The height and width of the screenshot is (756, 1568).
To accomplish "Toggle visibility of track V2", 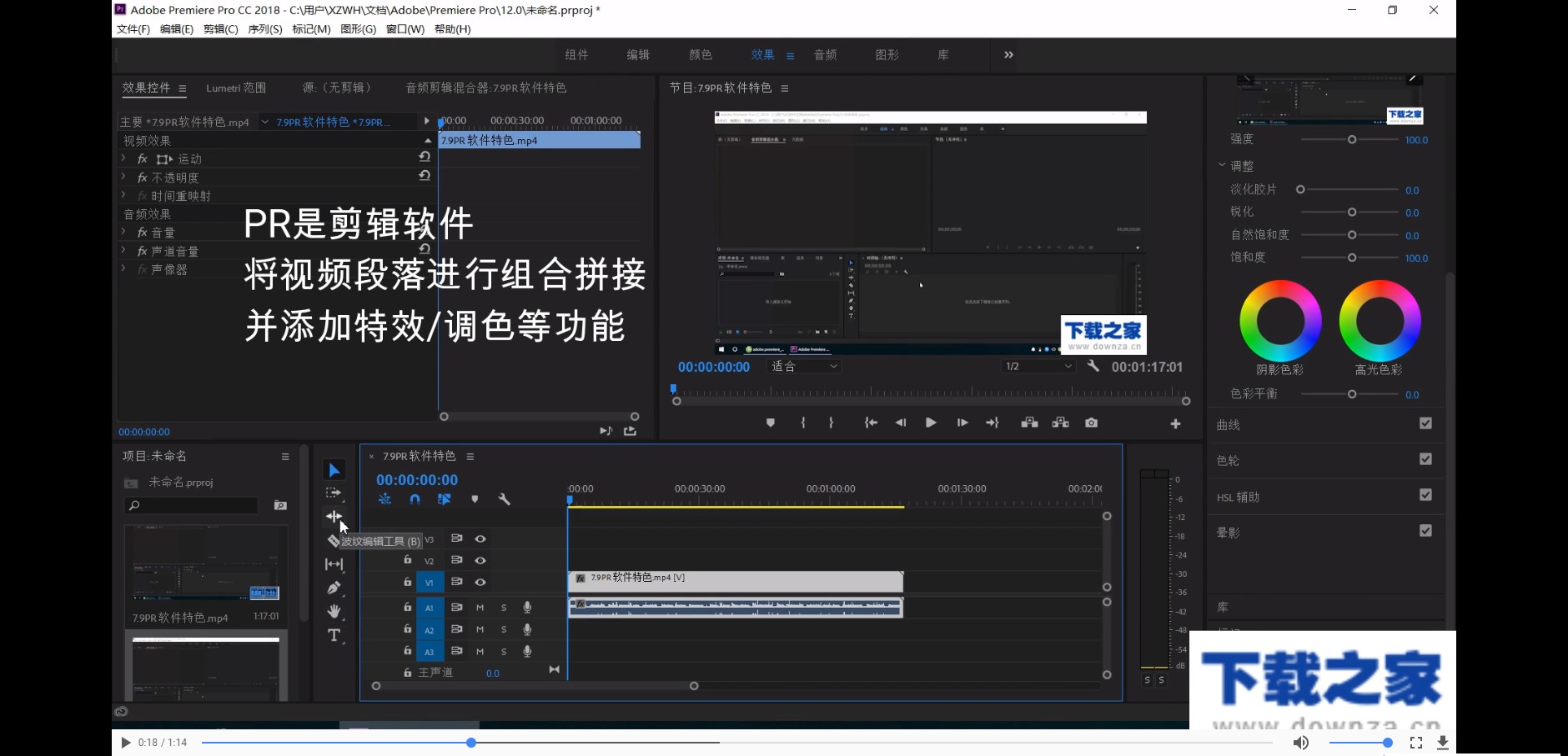I will coord(480,561).
